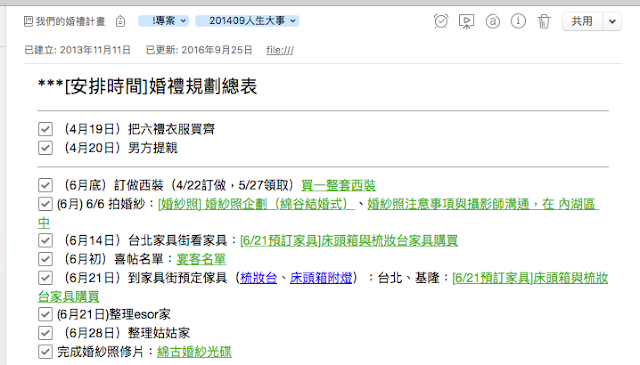Toggle checkbox for (6月14日) 台北家具街看家具
Image resolution: width=640 pixels, height=365 pixels.
coord(45,240)
